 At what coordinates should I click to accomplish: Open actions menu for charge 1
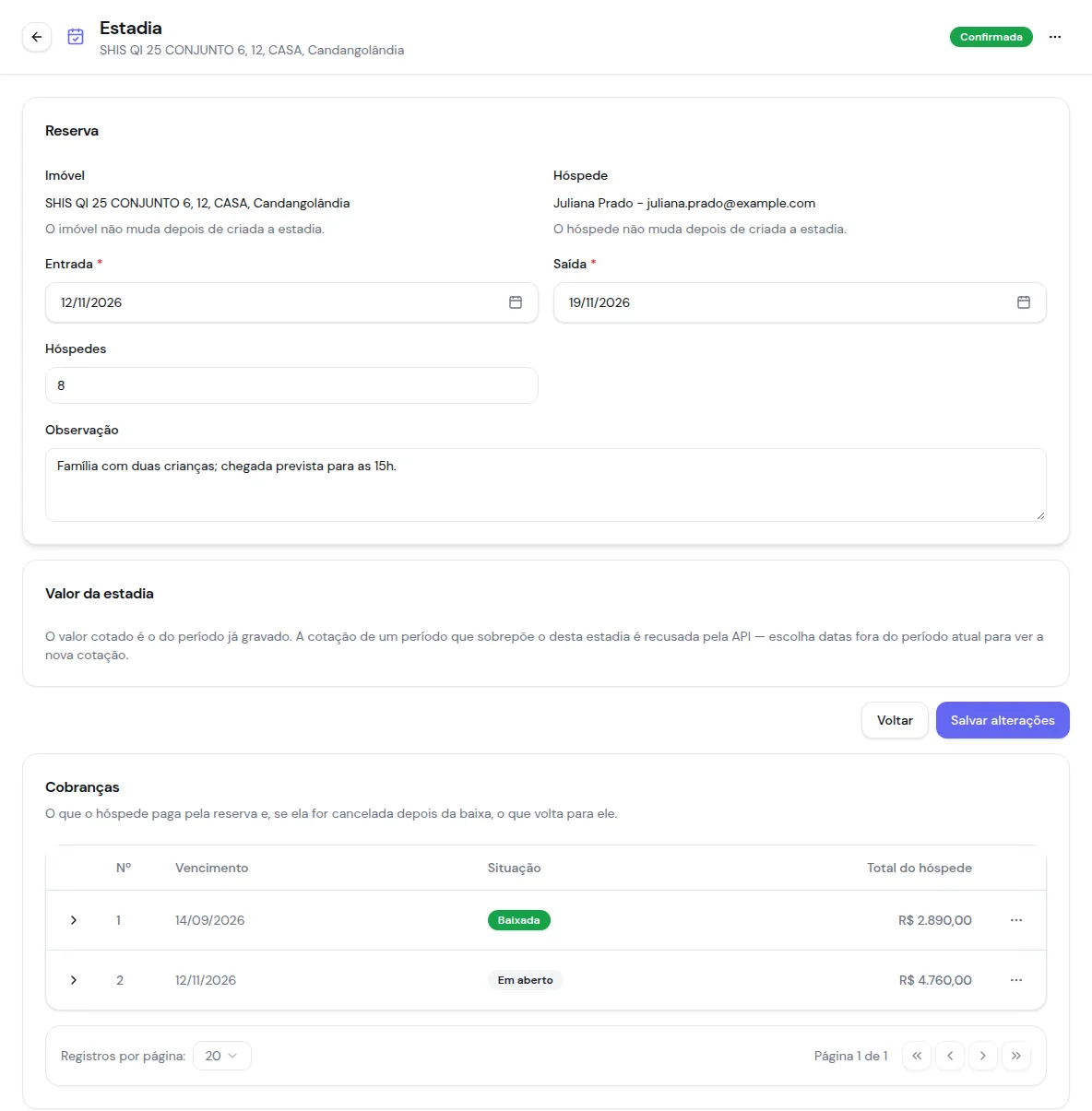[1016, 920]
